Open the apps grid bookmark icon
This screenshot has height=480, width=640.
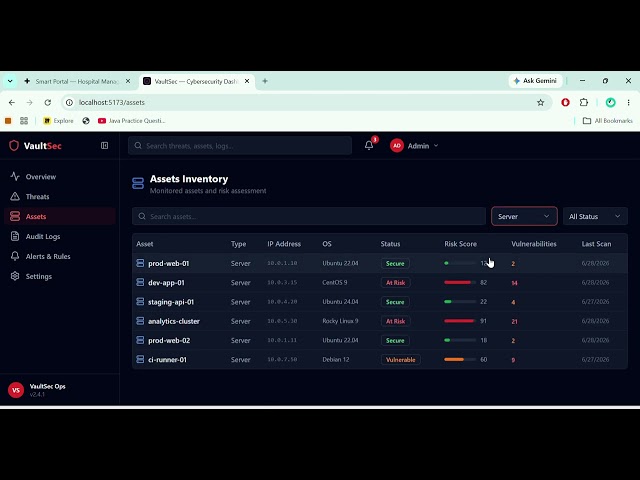pos(24,121)
